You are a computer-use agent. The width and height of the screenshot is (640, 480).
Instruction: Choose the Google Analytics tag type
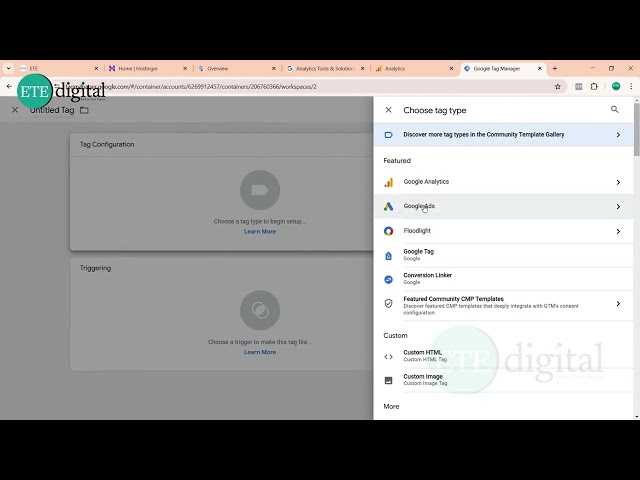point(503,182)
